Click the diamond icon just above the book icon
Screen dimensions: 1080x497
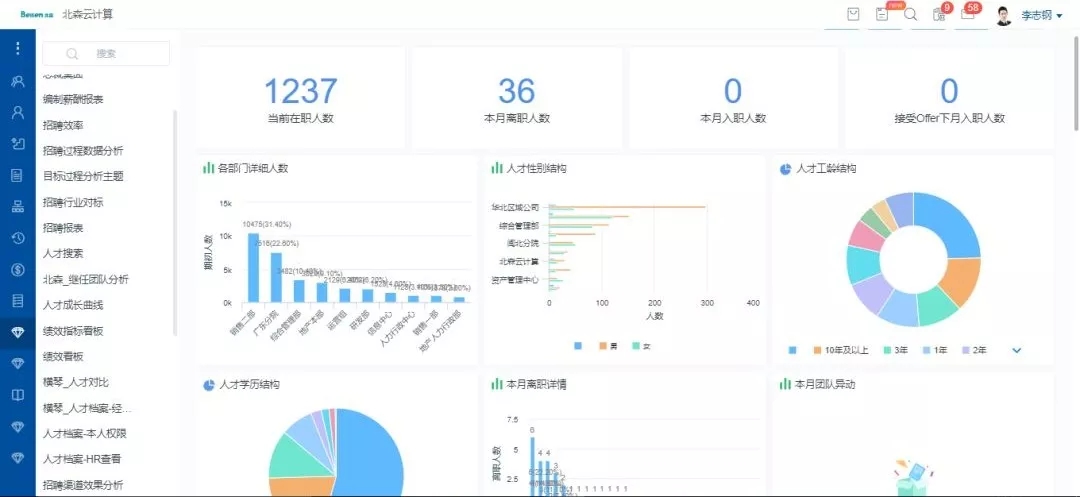[x=18, y=363]
